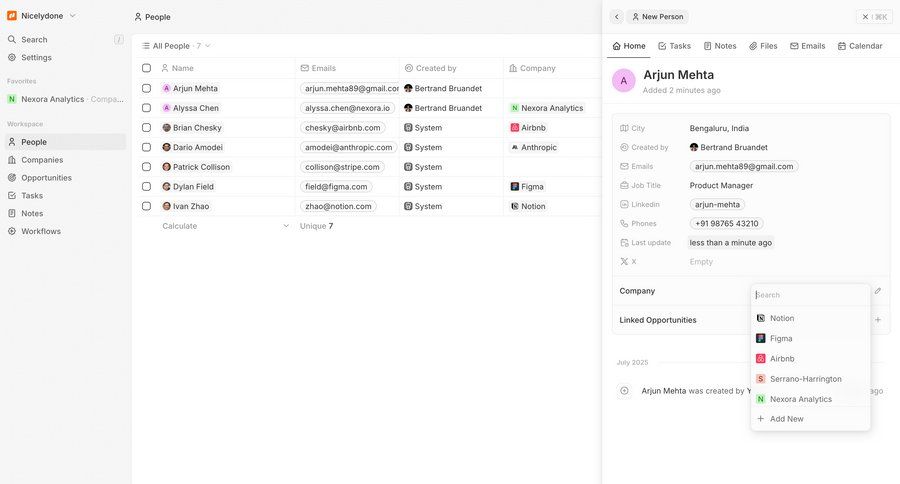This screenshot has width=900, height=484.
Task: Check the Ivan Zhao row checkbox
Action: (146, 206)
